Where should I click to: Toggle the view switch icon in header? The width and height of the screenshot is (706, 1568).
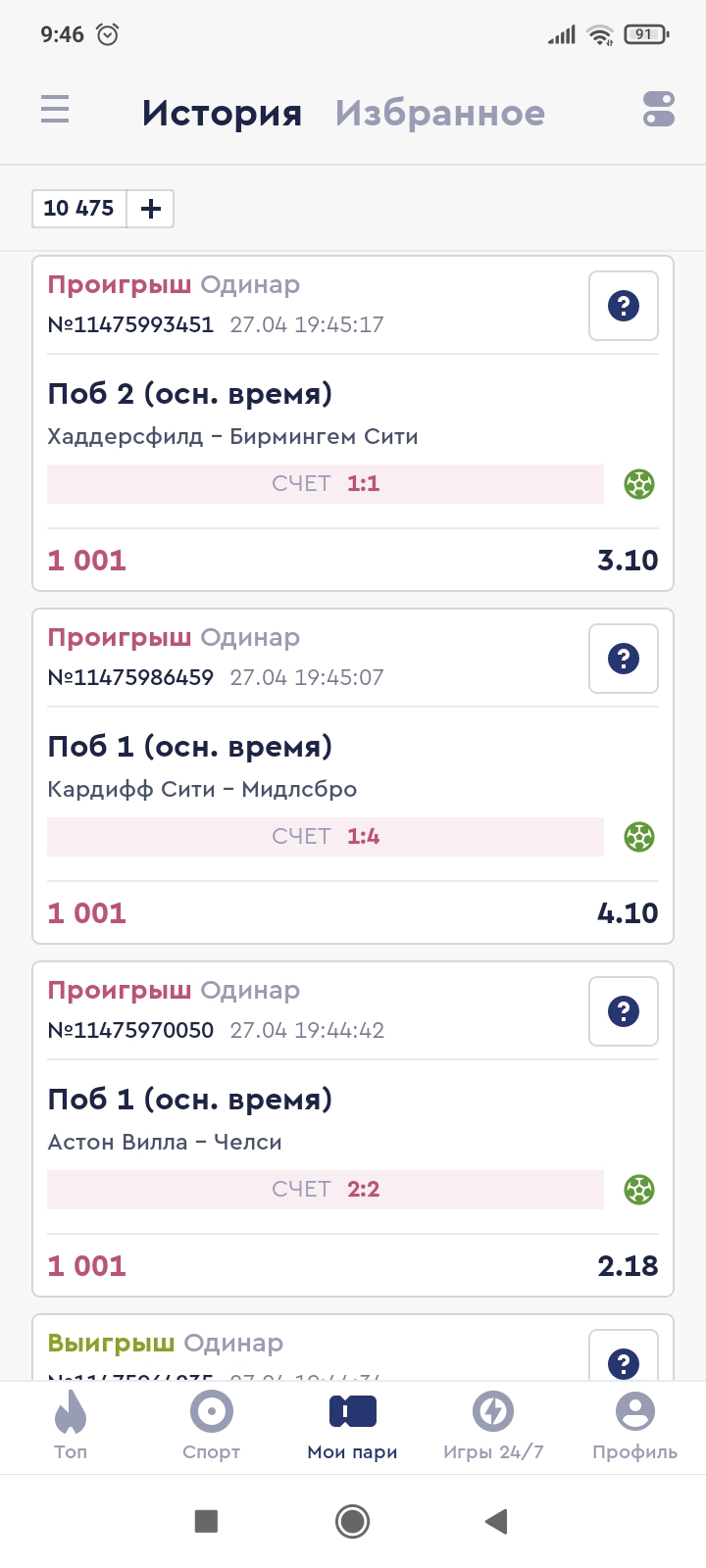tap(659, 109)
